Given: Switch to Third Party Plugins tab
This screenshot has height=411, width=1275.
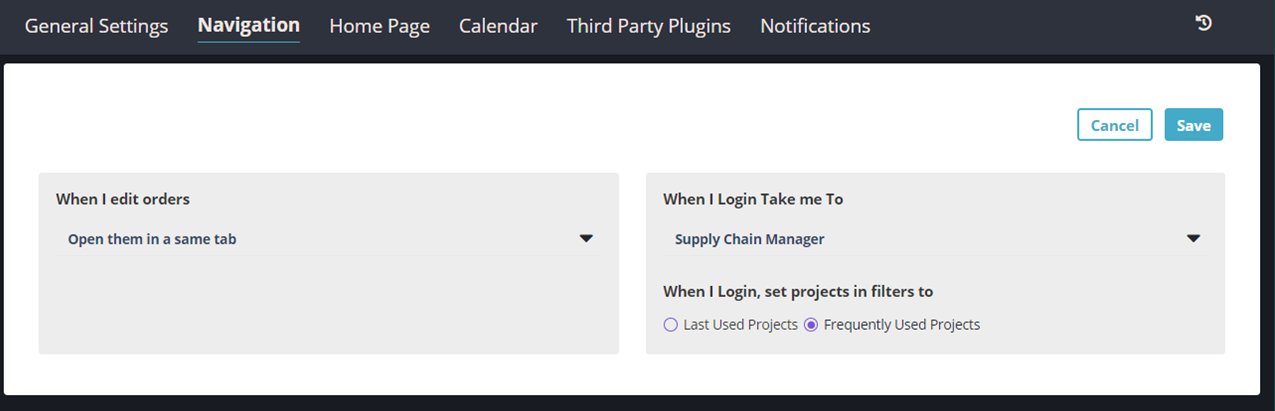Looking at the screenshot, I should [x=648, y=26].
